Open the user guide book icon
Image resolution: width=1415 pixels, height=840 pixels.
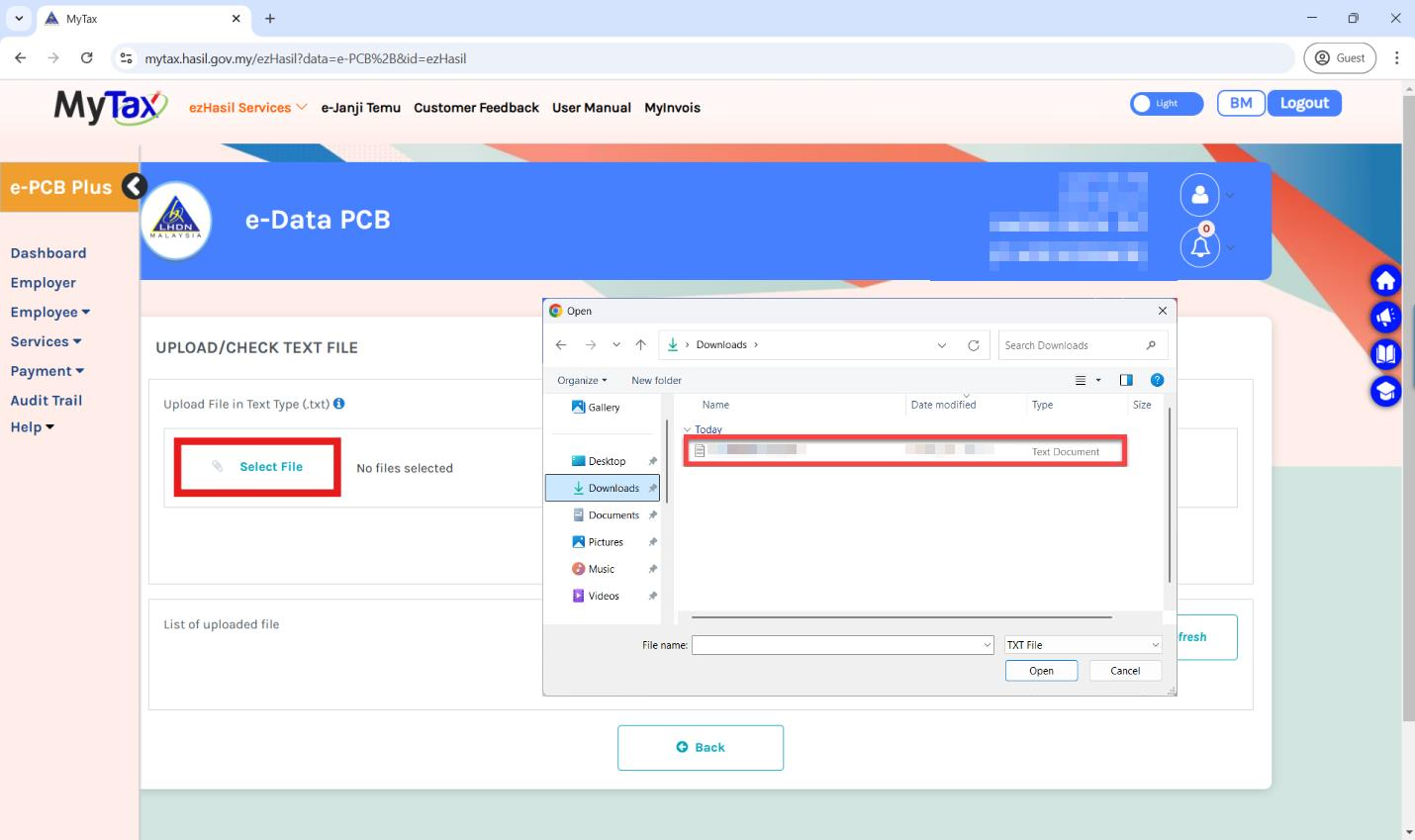(1385, 354)
